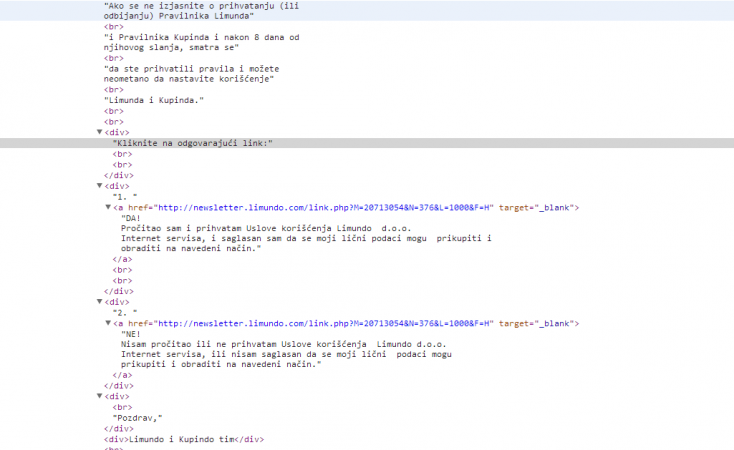The width and height of the screenshot is (734, 450).
Task: Select the text node "Ako se ne izjasnite o prihvatanju"
Action: (x=201, y=11)
